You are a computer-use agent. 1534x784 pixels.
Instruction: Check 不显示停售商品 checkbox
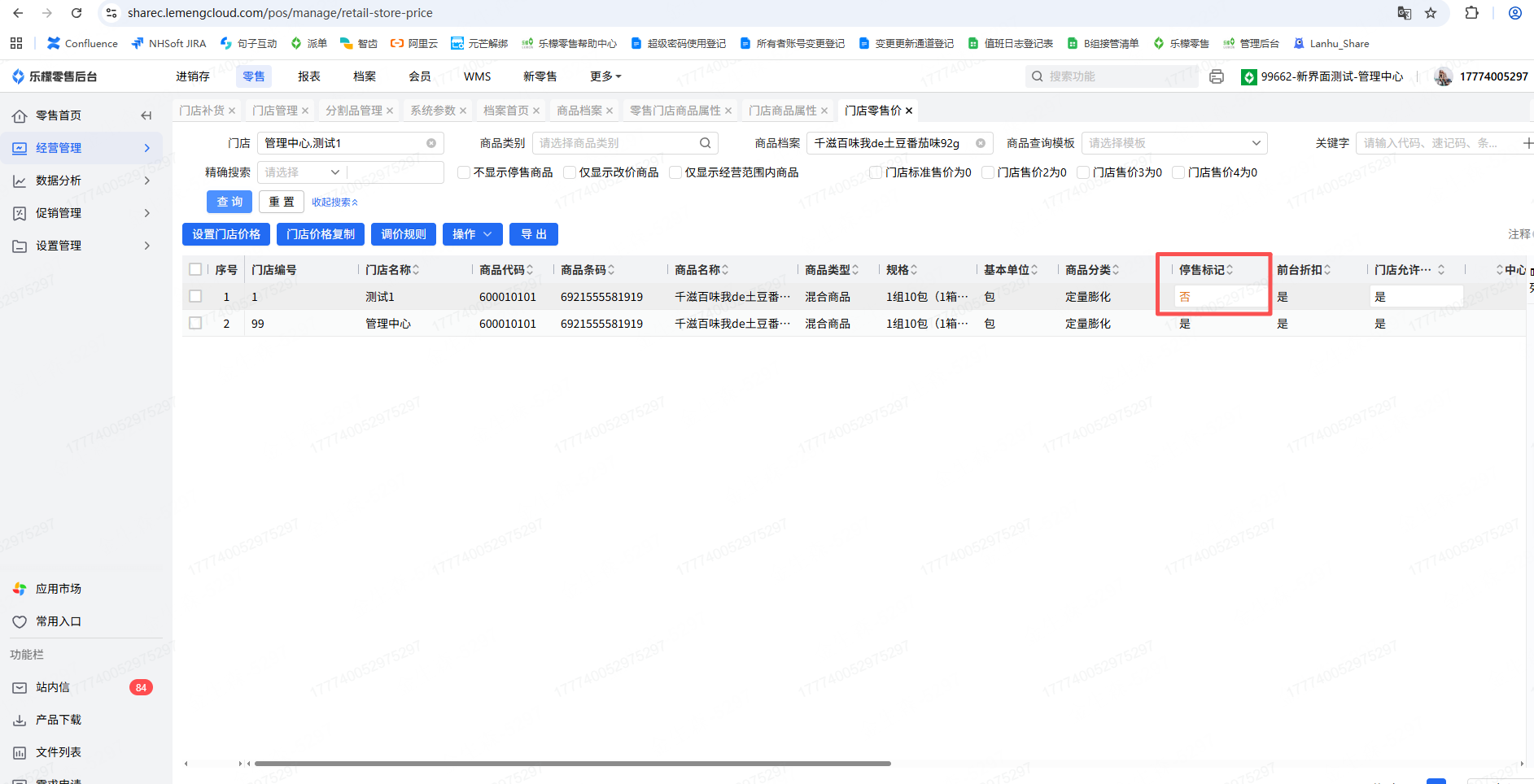point(464,172)
